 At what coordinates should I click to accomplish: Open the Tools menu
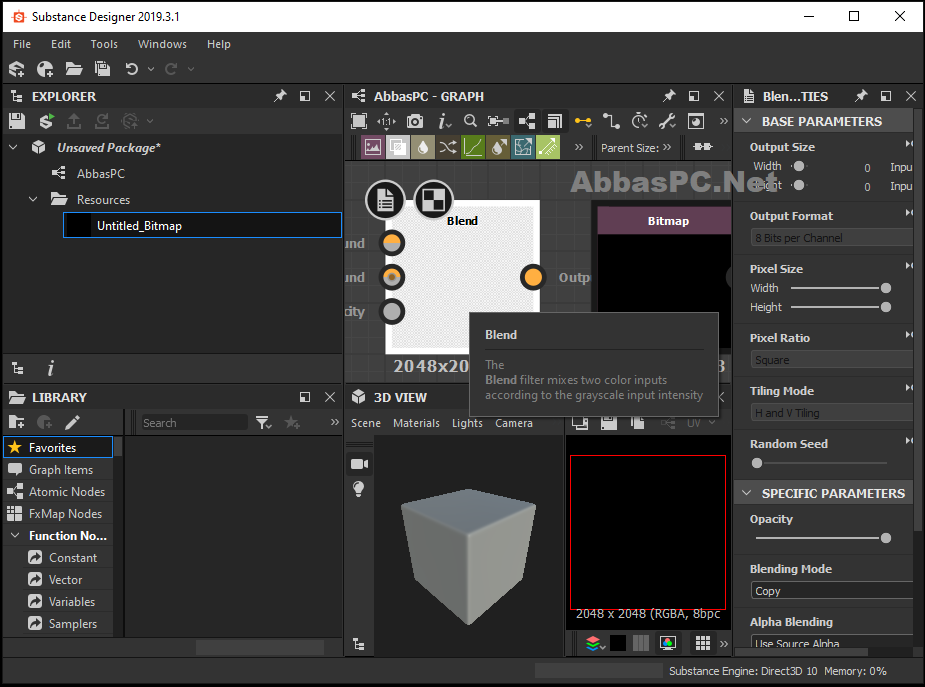(x=104, y=44)
